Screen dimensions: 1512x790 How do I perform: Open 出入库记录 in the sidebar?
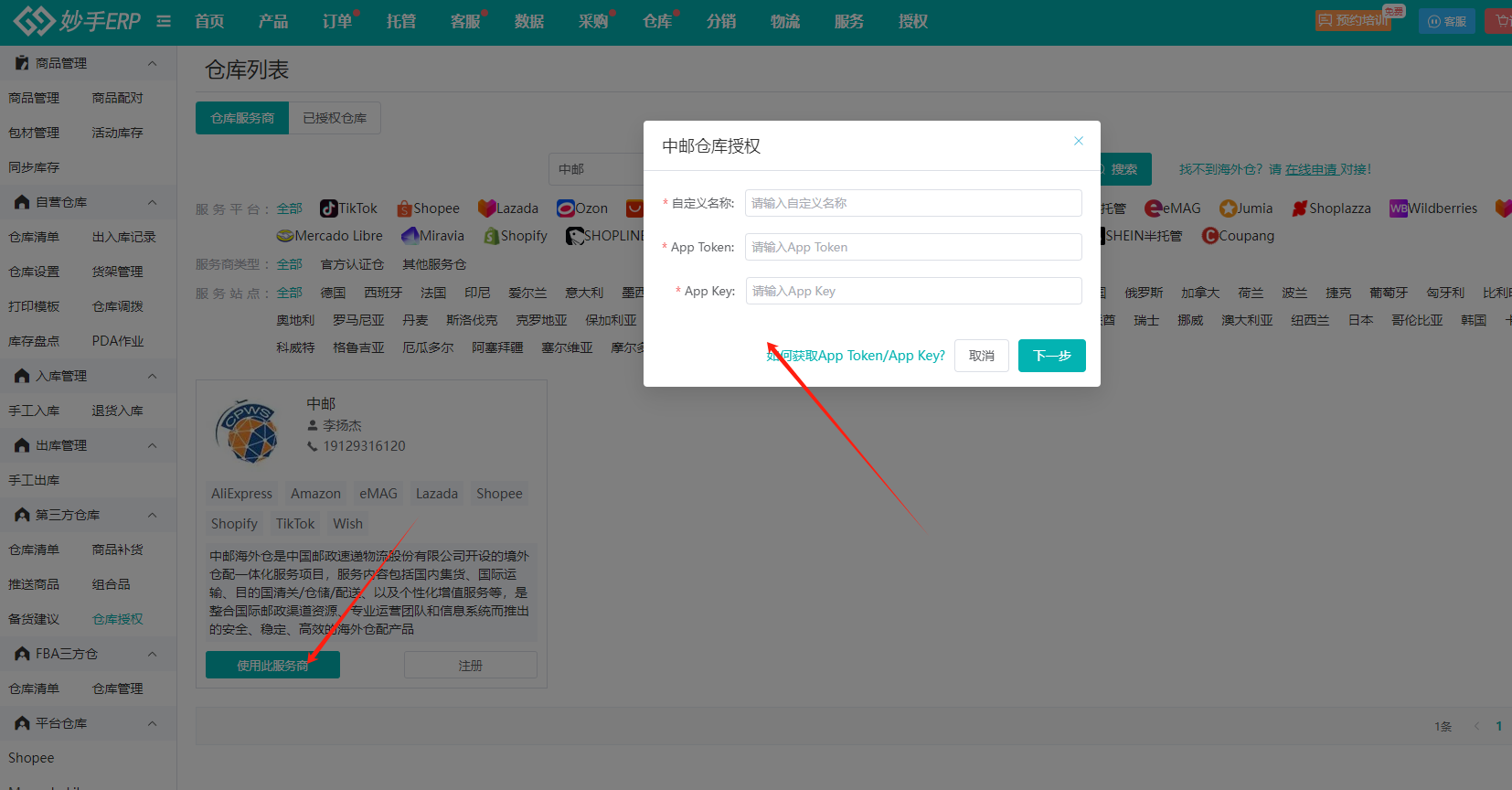point(124,237)
